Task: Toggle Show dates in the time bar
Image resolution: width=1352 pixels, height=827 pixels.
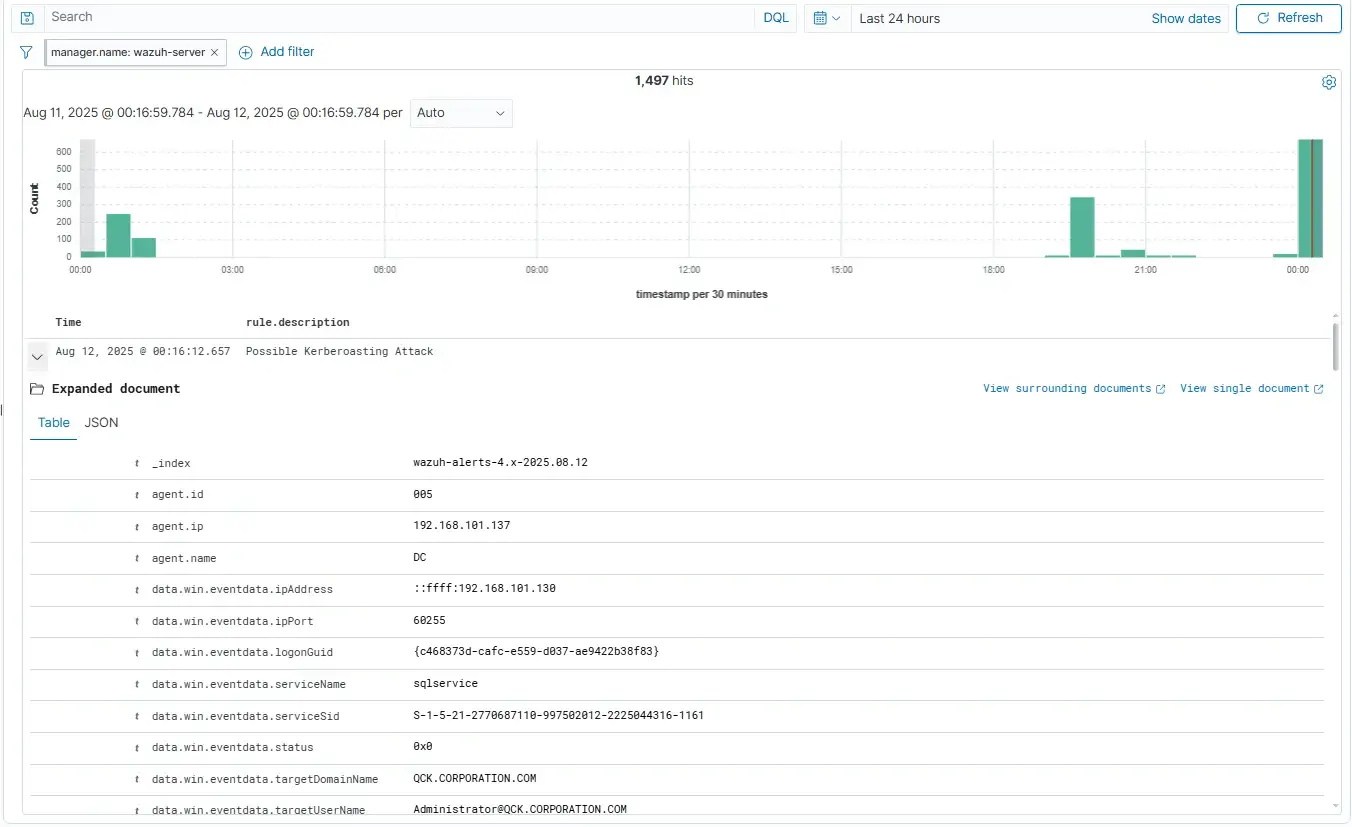Action: [x=1185, y=18]
